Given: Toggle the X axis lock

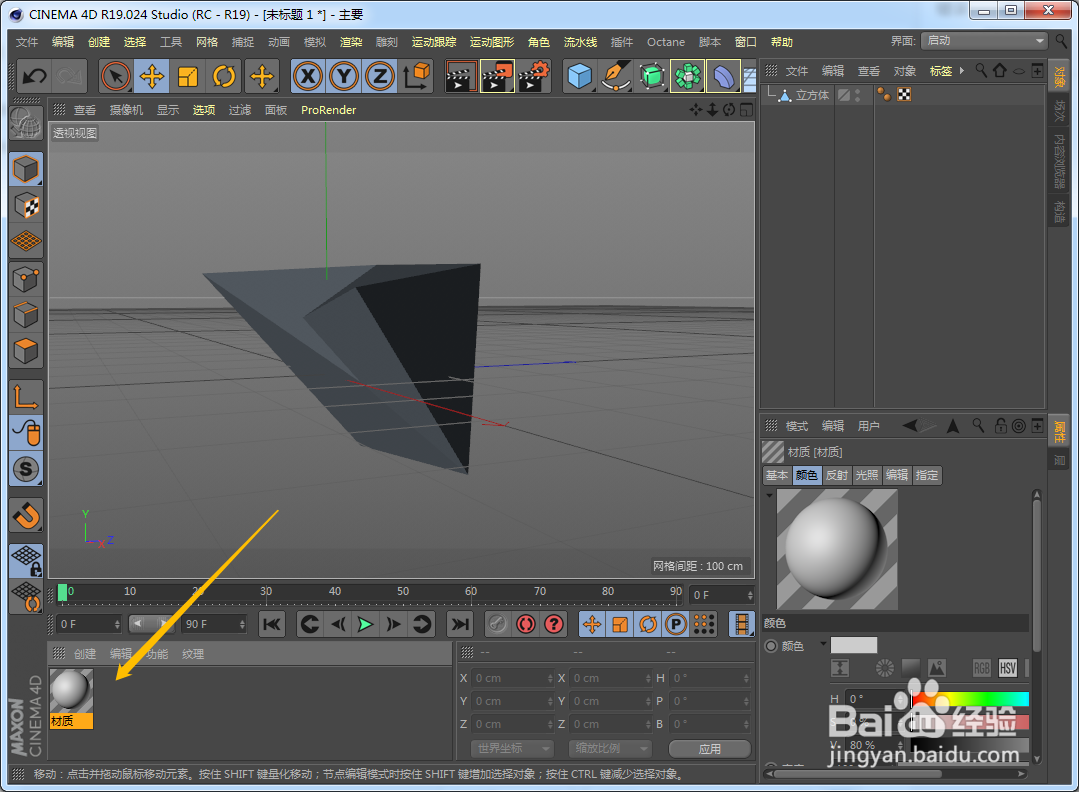Looking at the screenshot, I should [308, 76].
